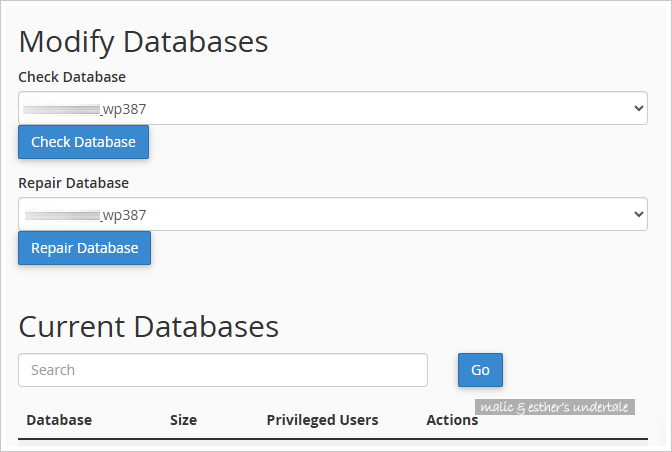Focus the Search databases input field
This screenshot has width=672, height=452.
point(222,370)
